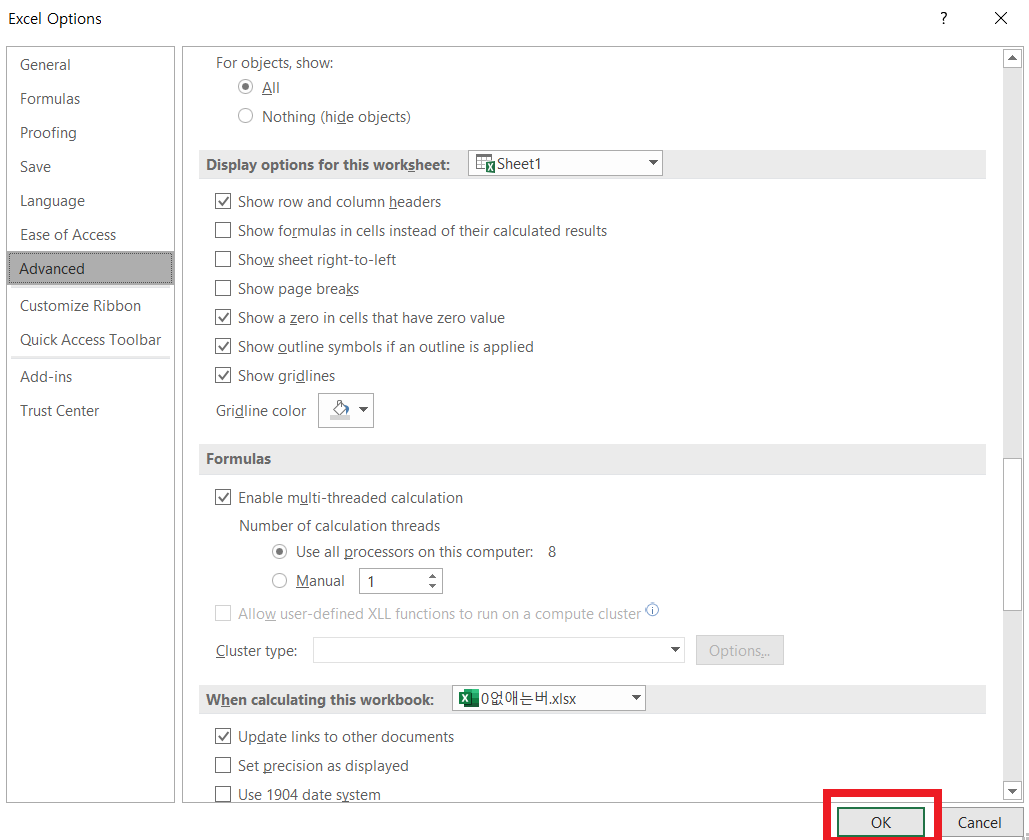Uncheck Show gridlines

tap(223, 375)
